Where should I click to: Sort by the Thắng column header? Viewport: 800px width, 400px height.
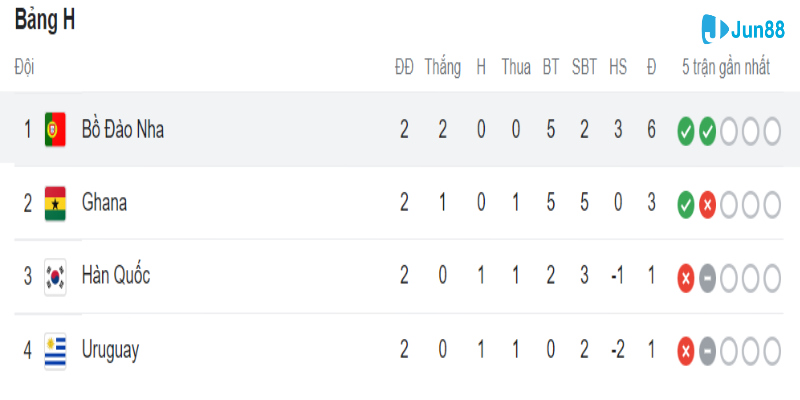(442, 68)
